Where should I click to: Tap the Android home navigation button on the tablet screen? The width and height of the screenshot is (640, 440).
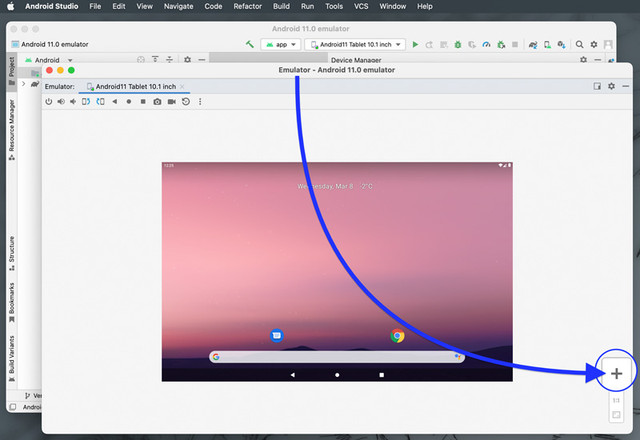[337, 375]
